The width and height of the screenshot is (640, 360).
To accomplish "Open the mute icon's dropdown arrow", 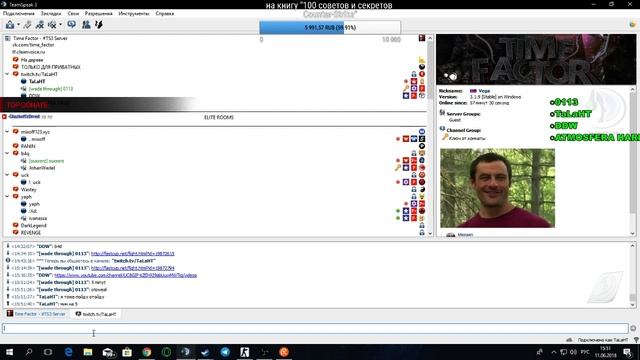I will pos(60,25).
